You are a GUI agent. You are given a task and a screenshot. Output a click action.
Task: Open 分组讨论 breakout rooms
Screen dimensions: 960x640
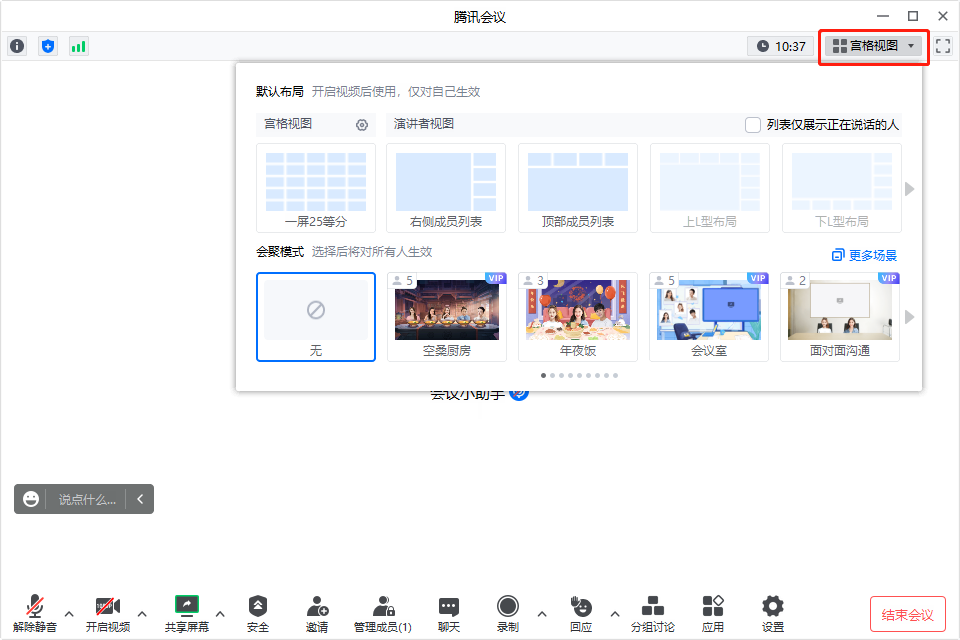(x=653, y=614)
